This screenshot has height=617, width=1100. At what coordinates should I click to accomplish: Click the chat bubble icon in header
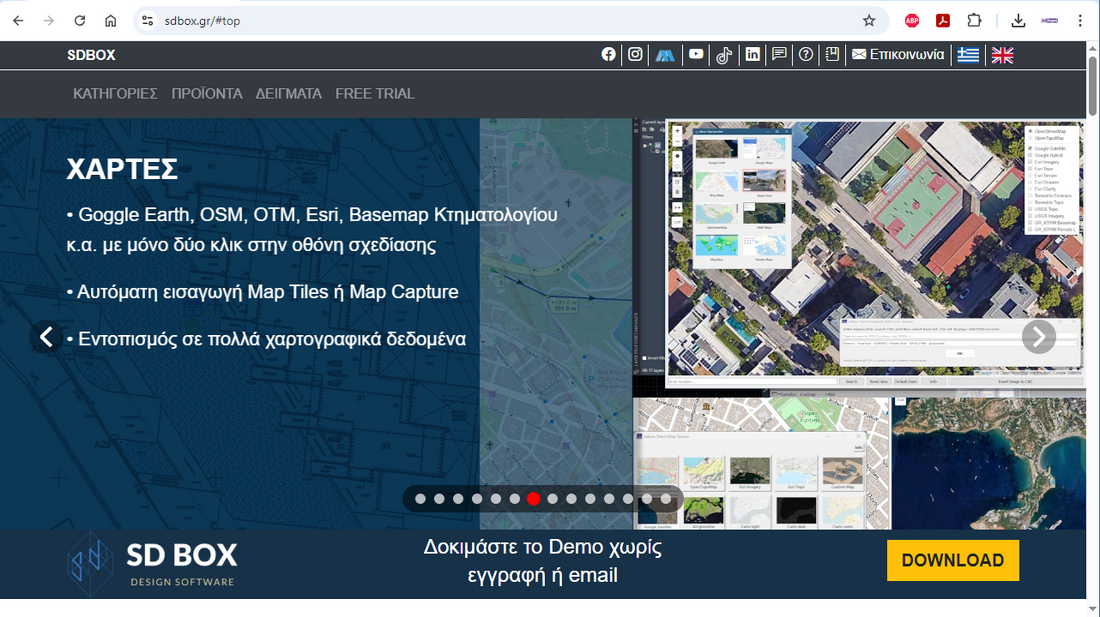pos(779,54)
